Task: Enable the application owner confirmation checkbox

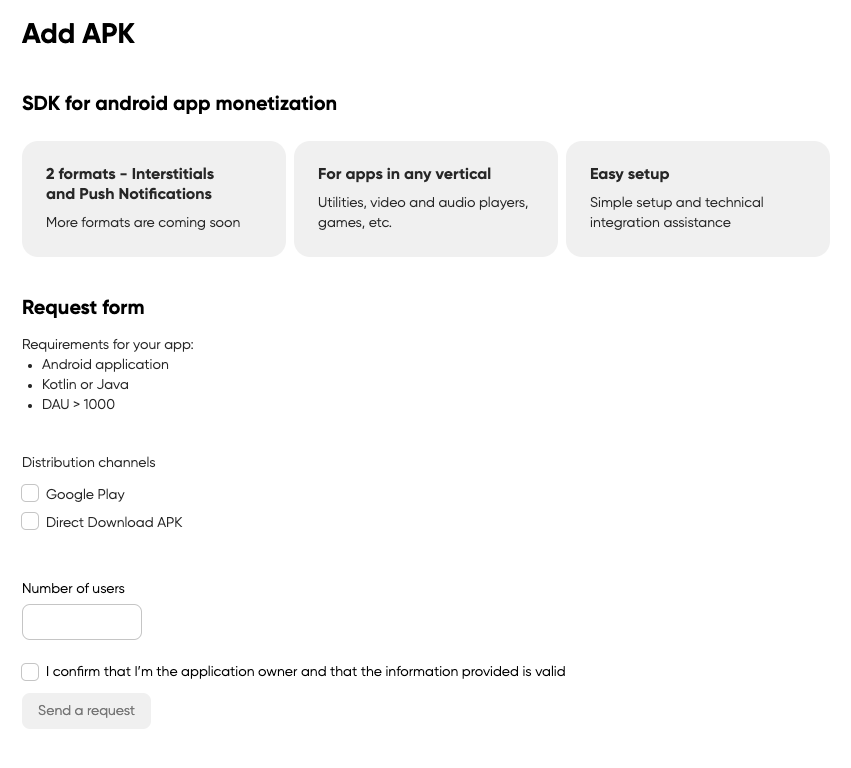Action: click(x=30, y=672)
